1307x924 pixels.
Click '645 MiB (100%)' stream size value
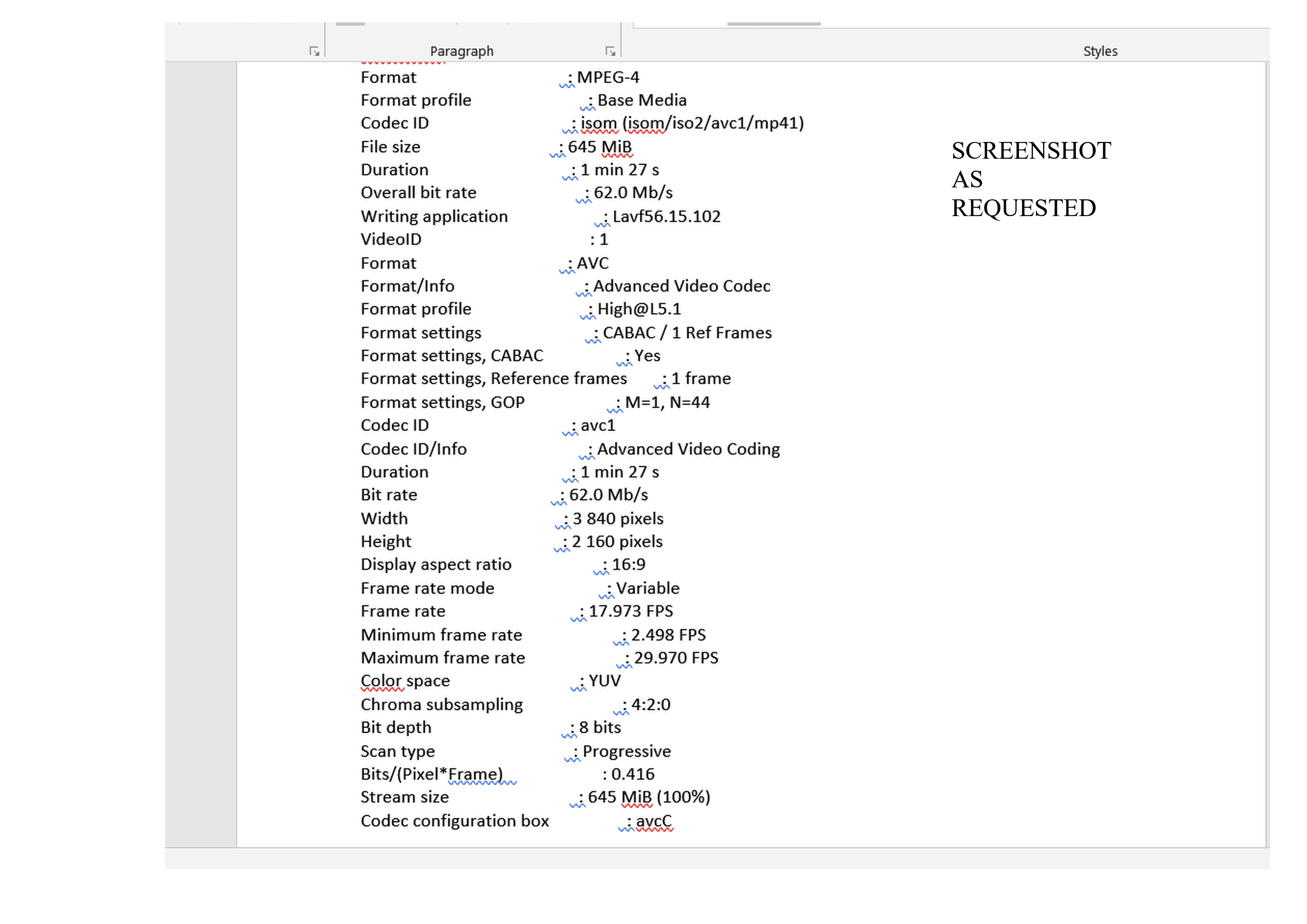[649, 797]
